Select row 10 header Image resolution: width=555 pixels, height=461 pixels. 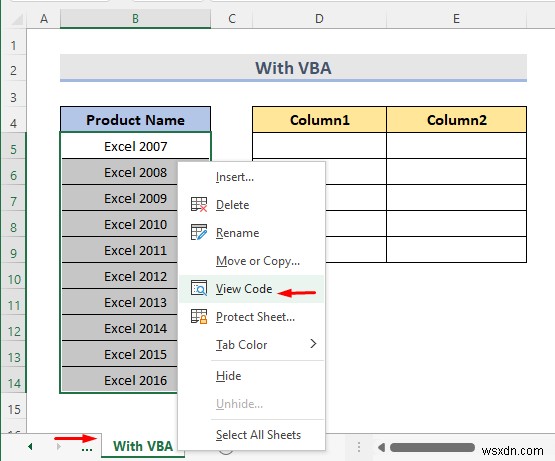[x=13, y=275]
